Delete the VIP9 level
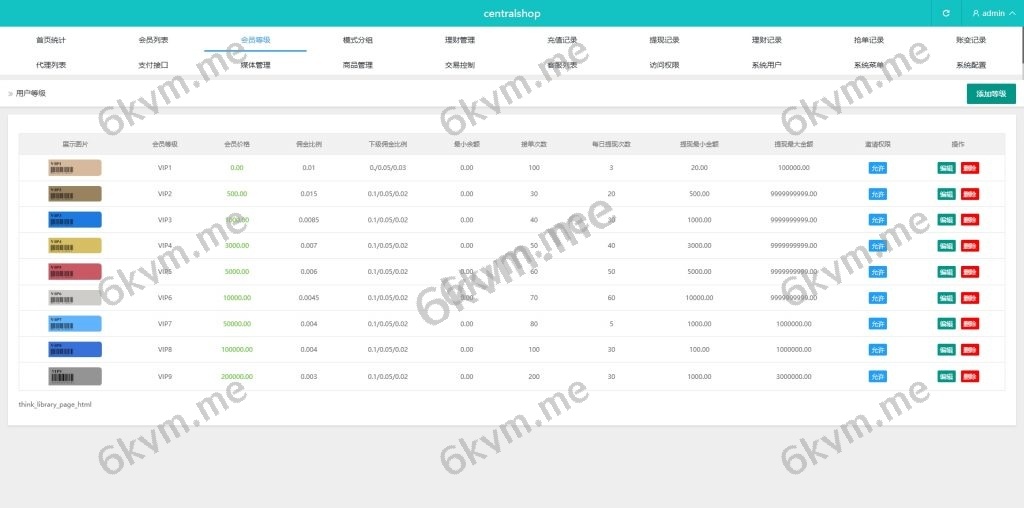Image resolution: width=1024 pixels, height=508 pixels. pos(970,376)
